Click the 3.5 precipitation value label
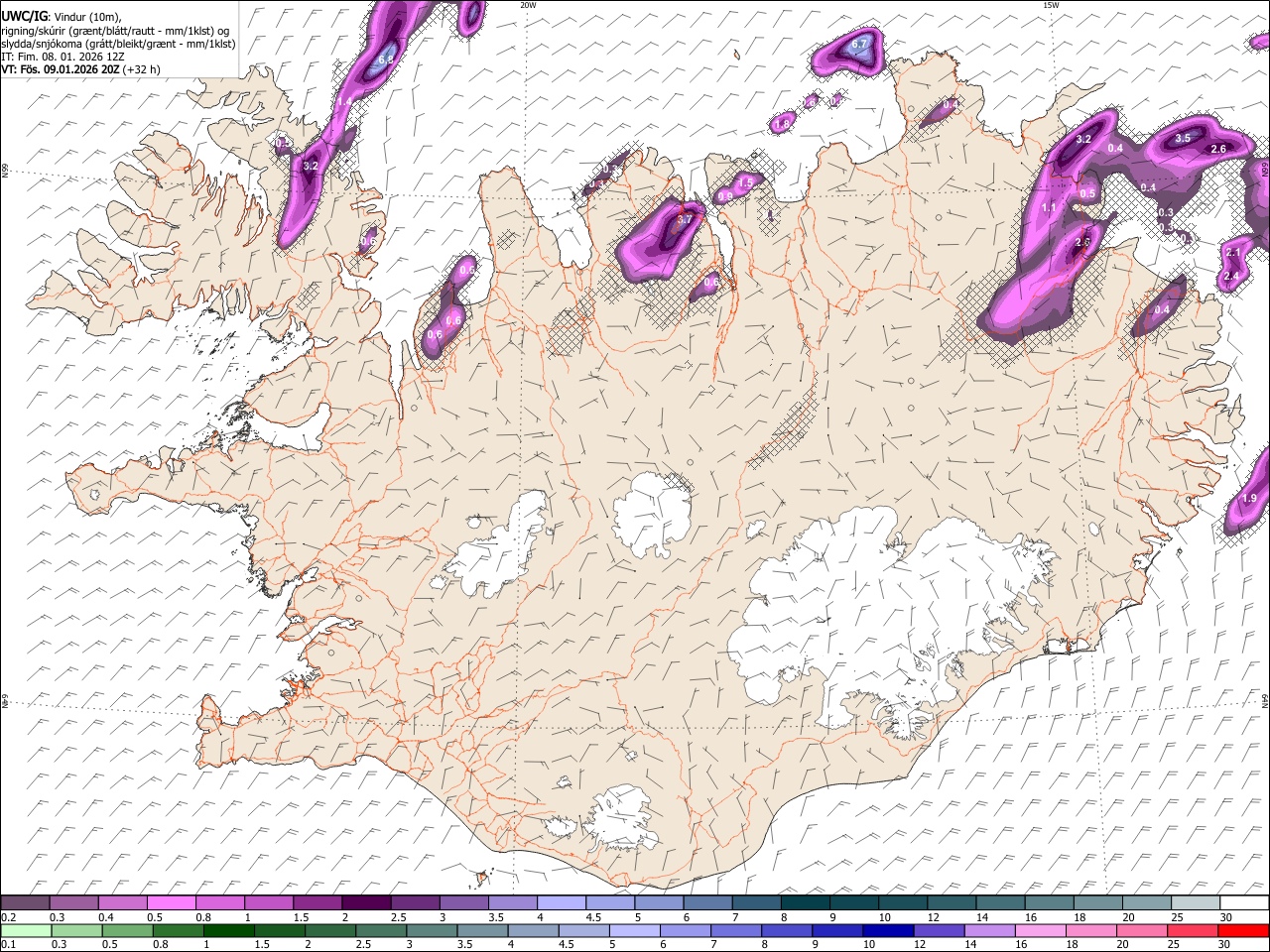Screen dimensions: 1270x952 (1183, 139)
